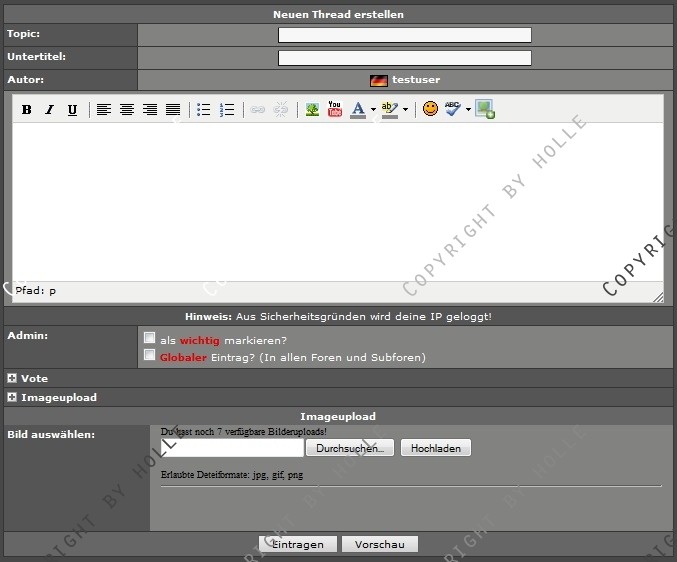Focus the Topic input field
Screen dimensions: 677x562
pos(404,35)
